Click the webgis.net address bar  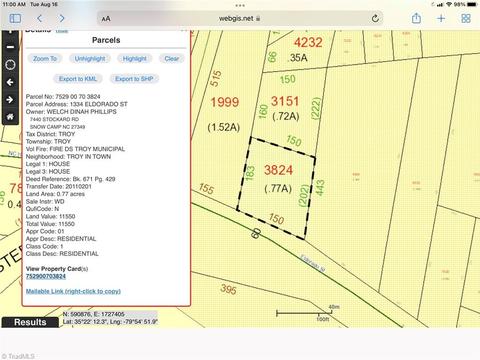(240, 18)
